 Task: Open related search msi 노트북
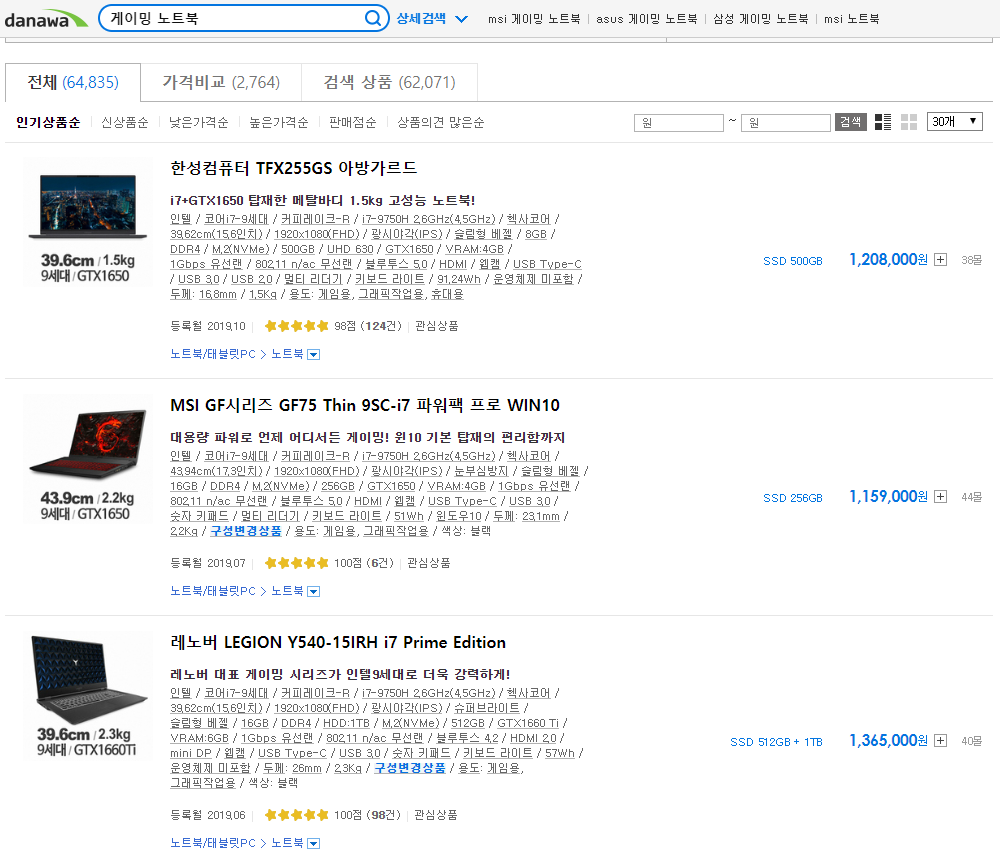coord(852,19)
